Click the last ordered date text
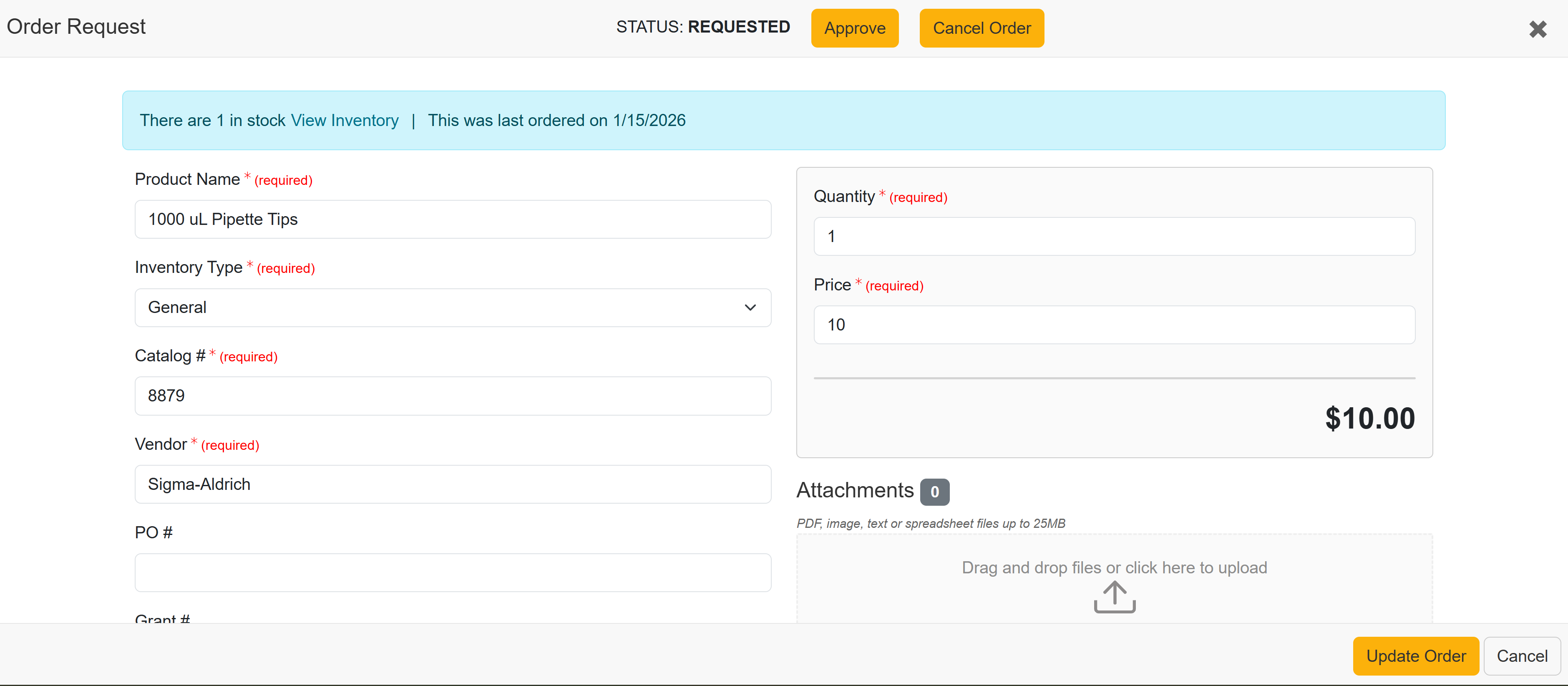This screenshot has width=1568, height=686. [556, 121]
